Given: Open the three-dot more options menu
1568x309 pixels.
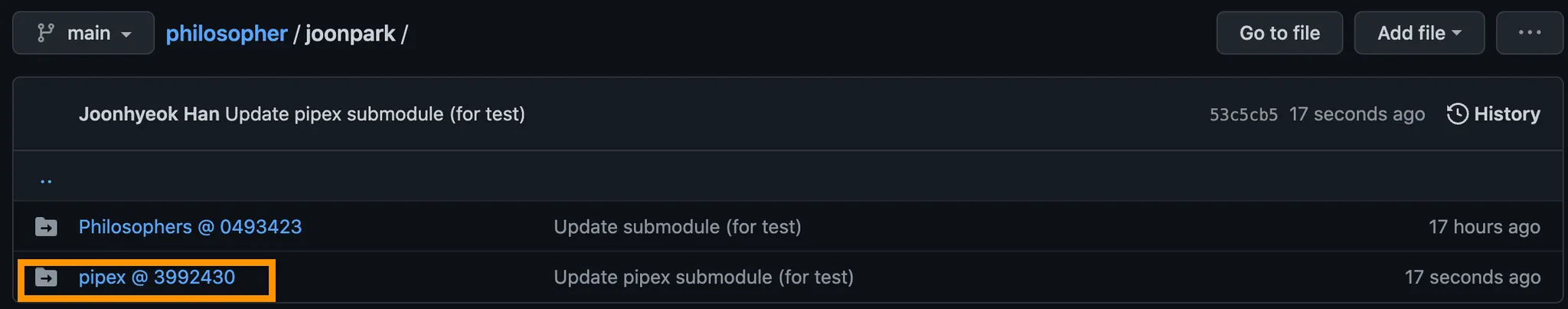Looking at the screenshot, I should click(x=1529, y=33).
